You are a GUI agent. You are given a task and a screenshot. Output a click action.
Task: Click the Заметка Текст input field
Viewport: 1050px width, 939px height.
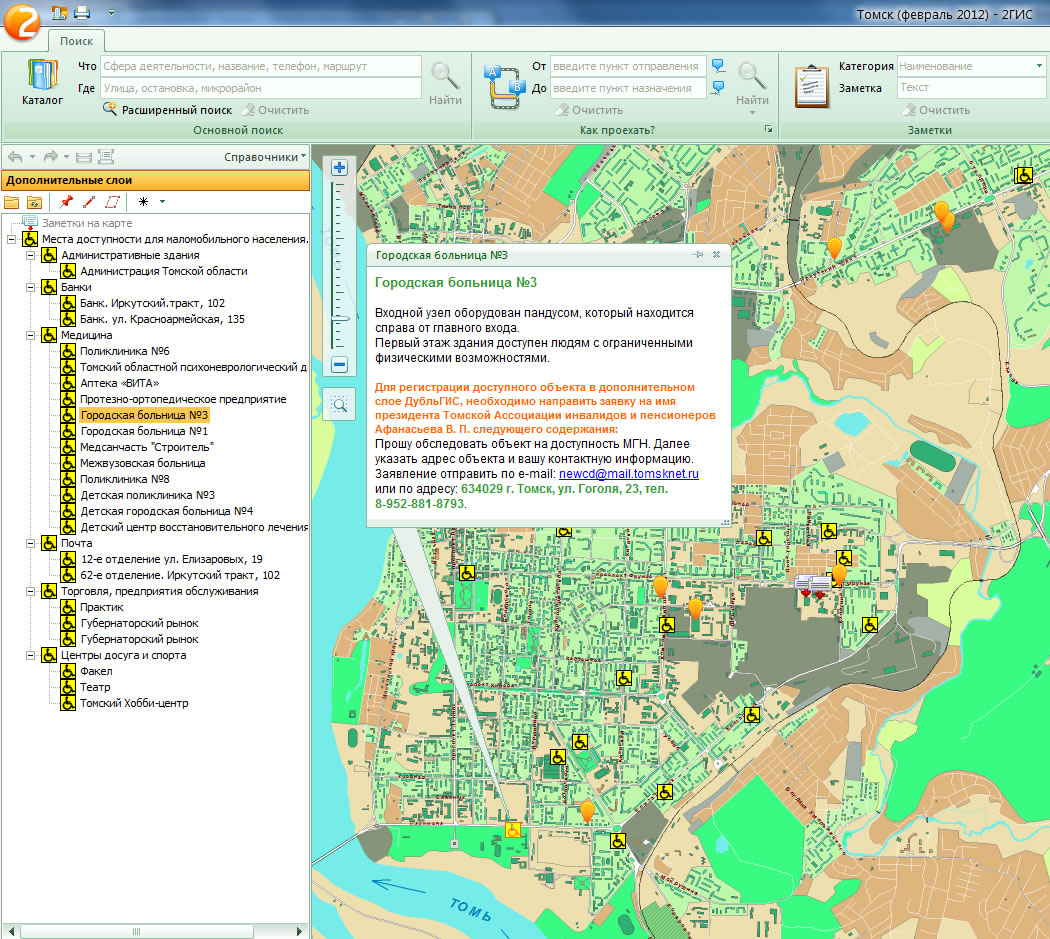pos(971,87)
